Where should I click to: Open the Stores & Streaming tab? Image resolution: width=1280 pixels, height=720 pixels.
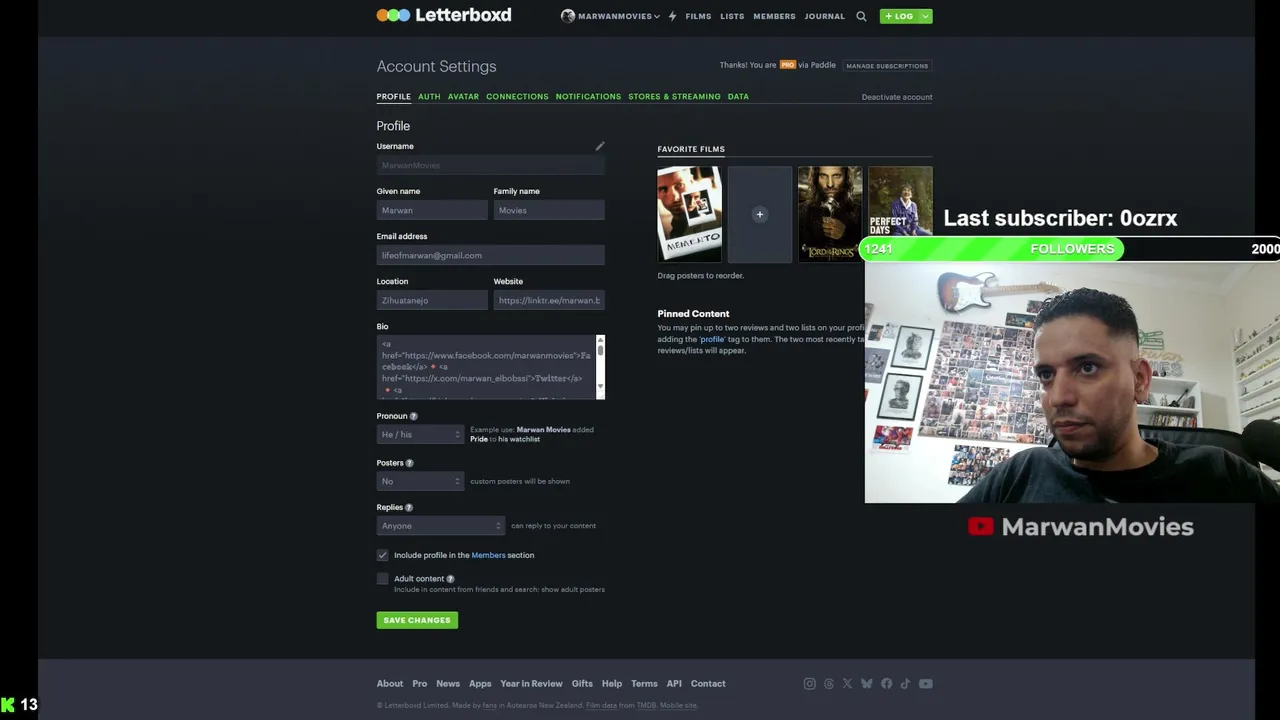674,97
